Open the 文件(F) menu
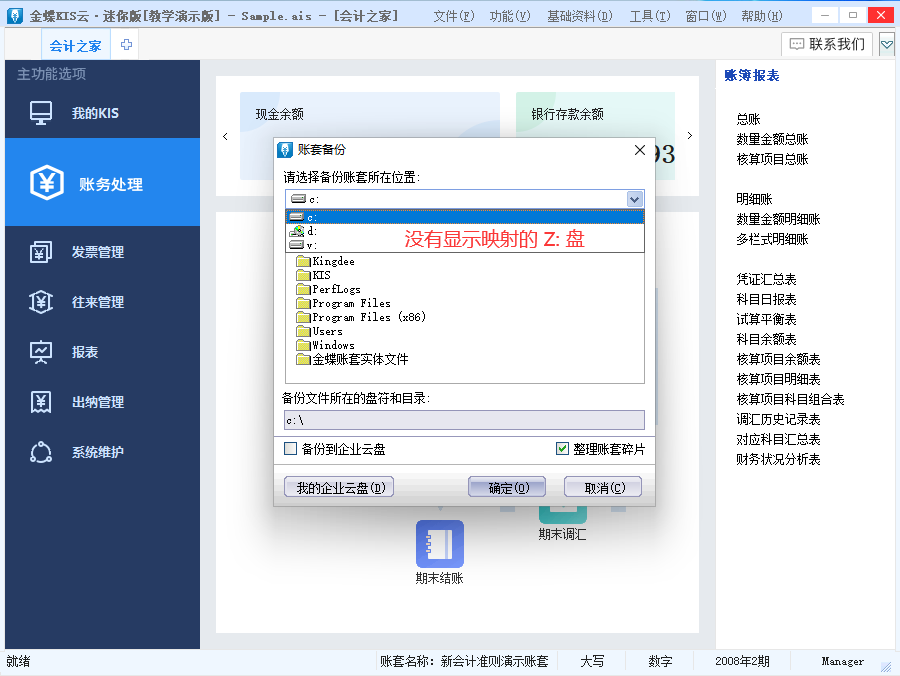Viewport: 900px width, 676px height. (452, 16)
